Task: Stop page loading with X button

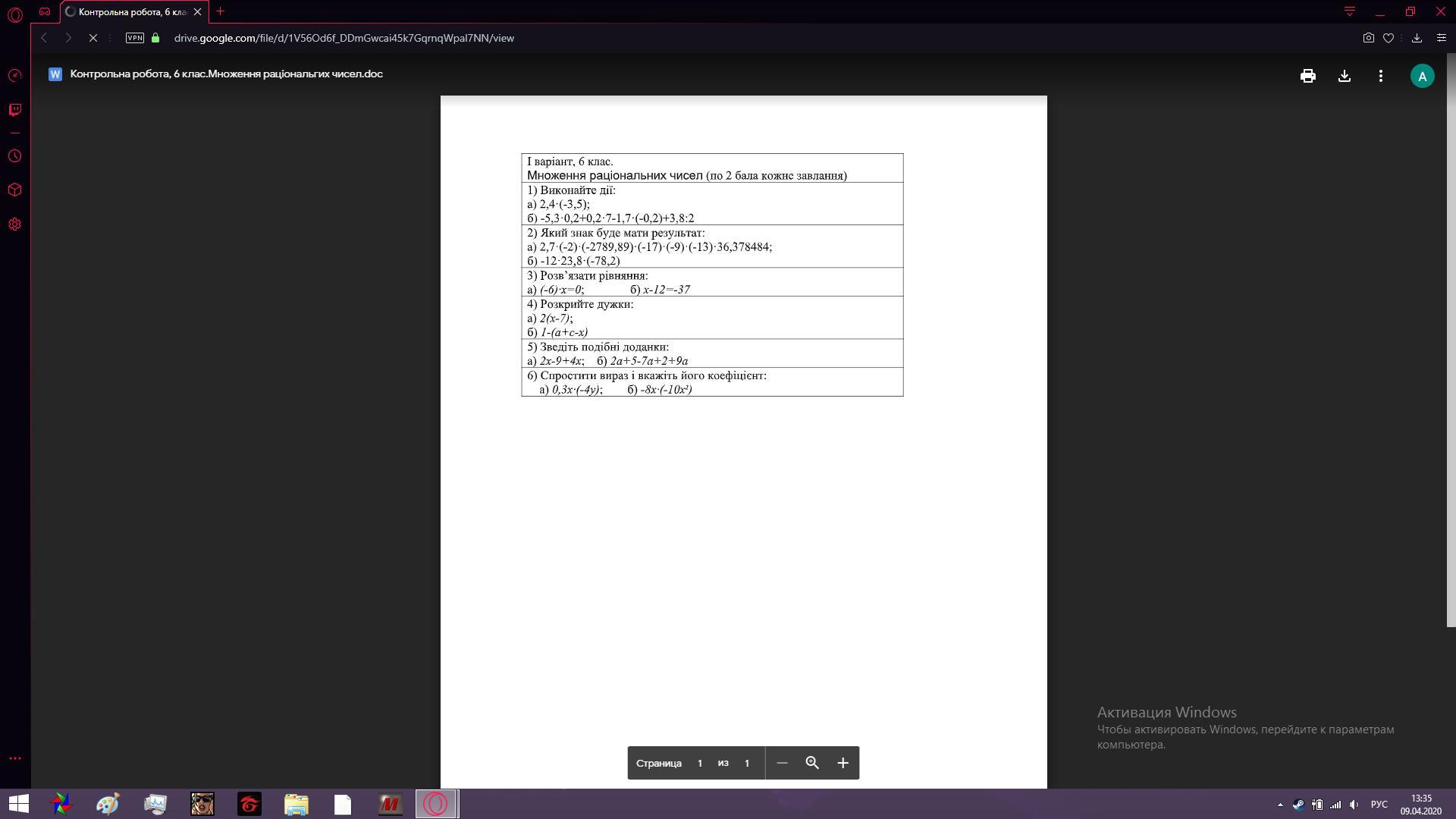Action: coord(93,38)
